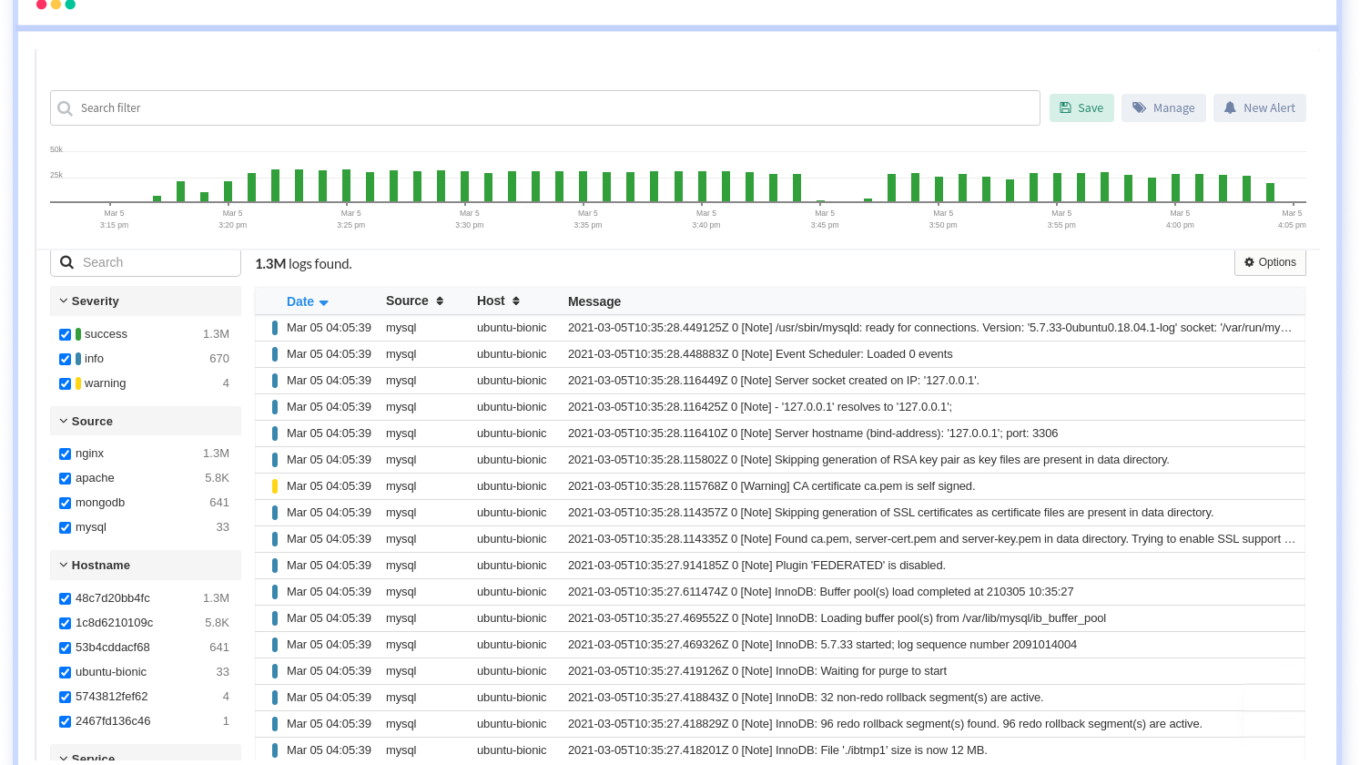The width and height of the screenshot is (1360, 765).
Task: Click the nginx count 1.3M value
Action: (x=216, y=454)
